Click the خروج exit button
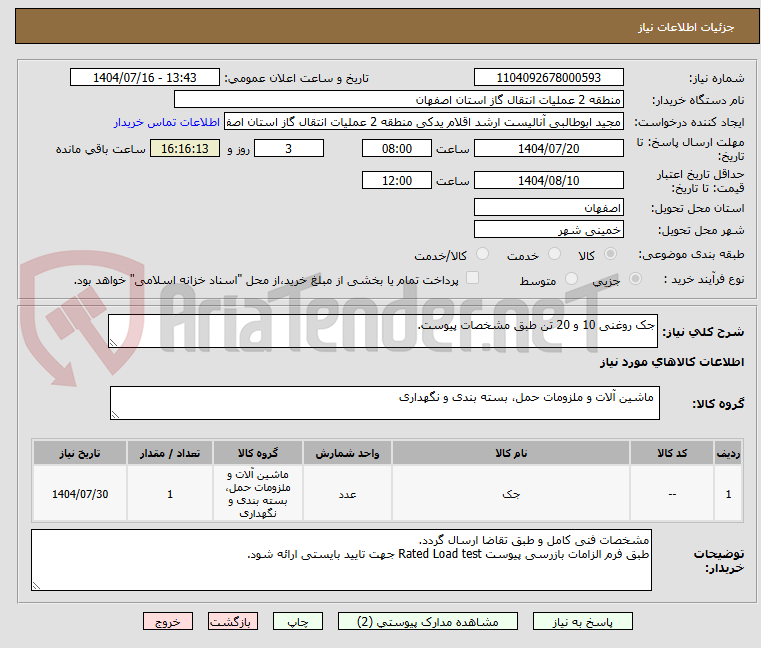Viewport: 761px width, 648px height. [x=167, y=621]
